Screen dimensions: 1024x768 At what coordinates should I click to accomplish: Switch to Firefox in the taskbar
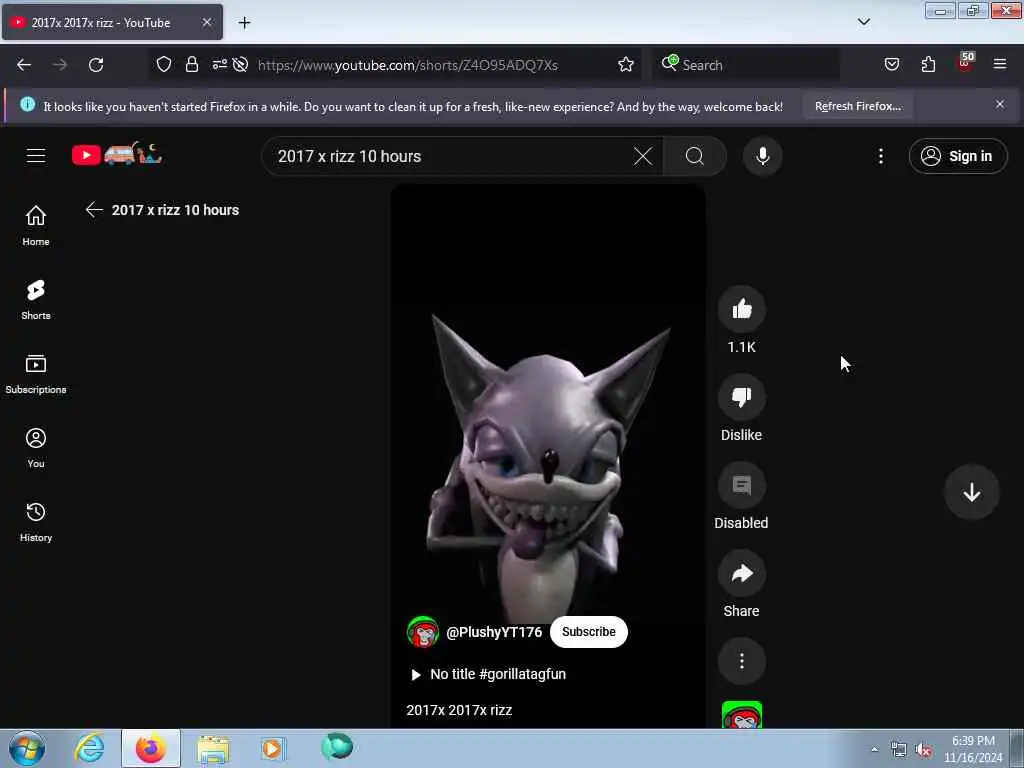(151, 748)
